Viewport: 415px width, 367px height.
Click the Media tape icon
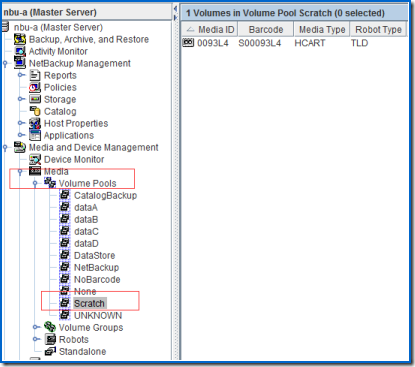pyautogui.click(x=35, y=171)
